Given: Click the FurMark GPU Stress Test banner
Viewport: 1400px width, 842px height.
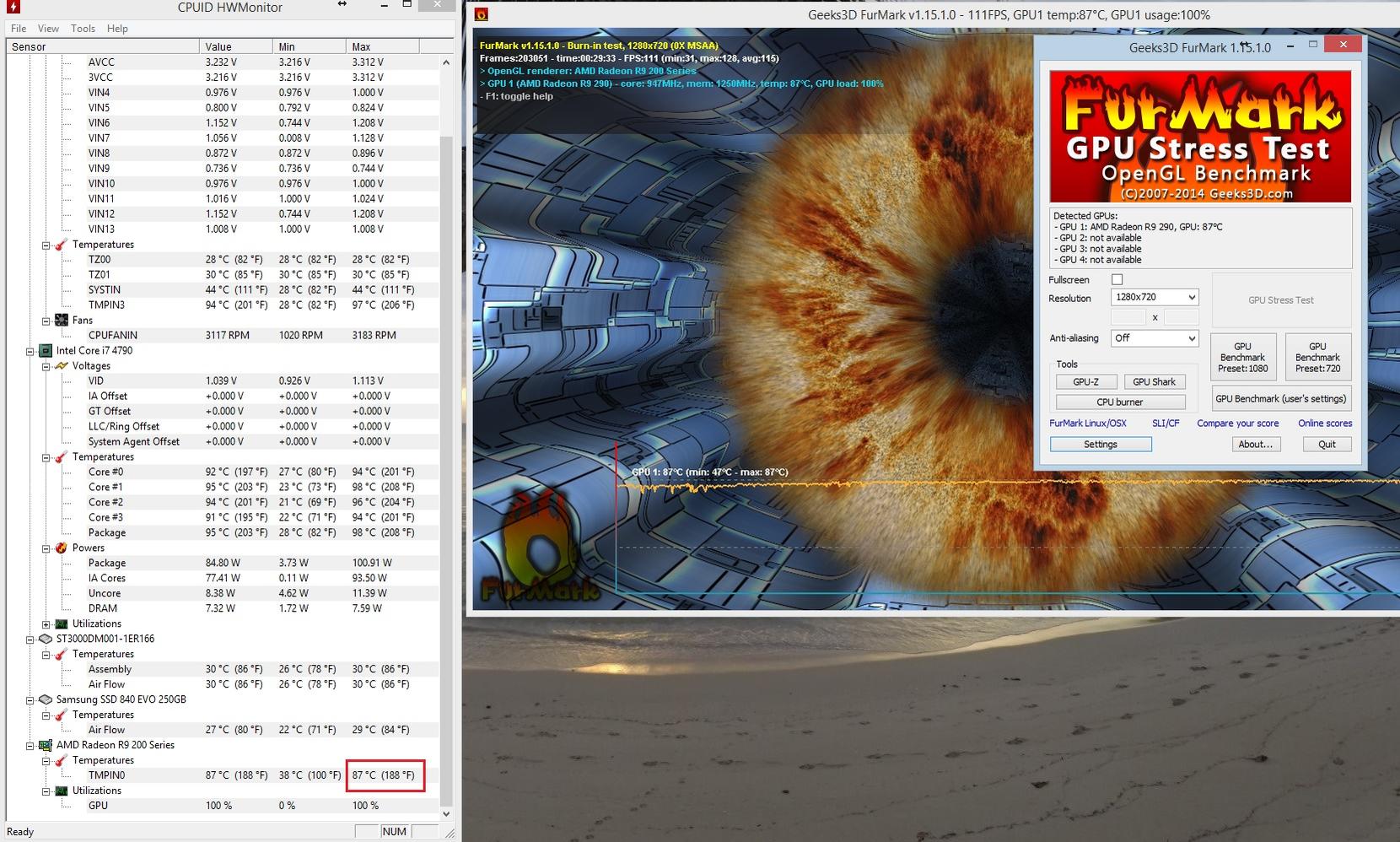Looking at the screenshot, I should (x=1200, y=137).
